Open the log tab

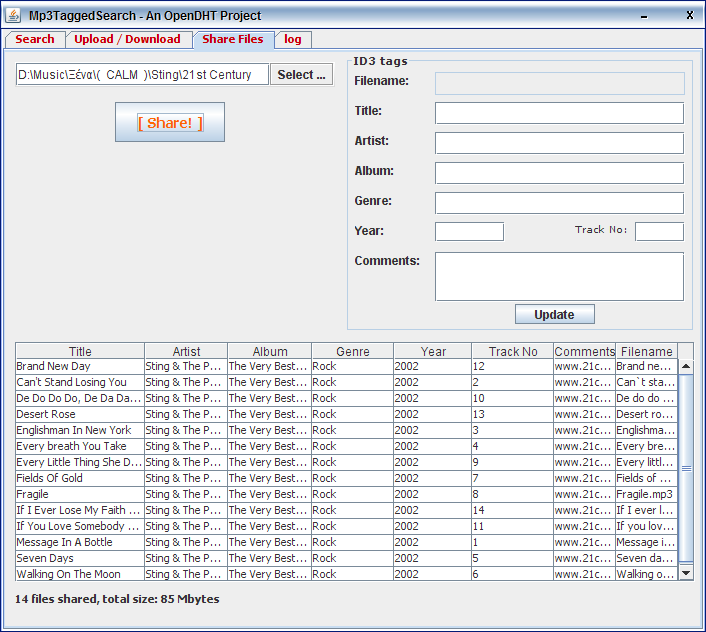[293, 39]
